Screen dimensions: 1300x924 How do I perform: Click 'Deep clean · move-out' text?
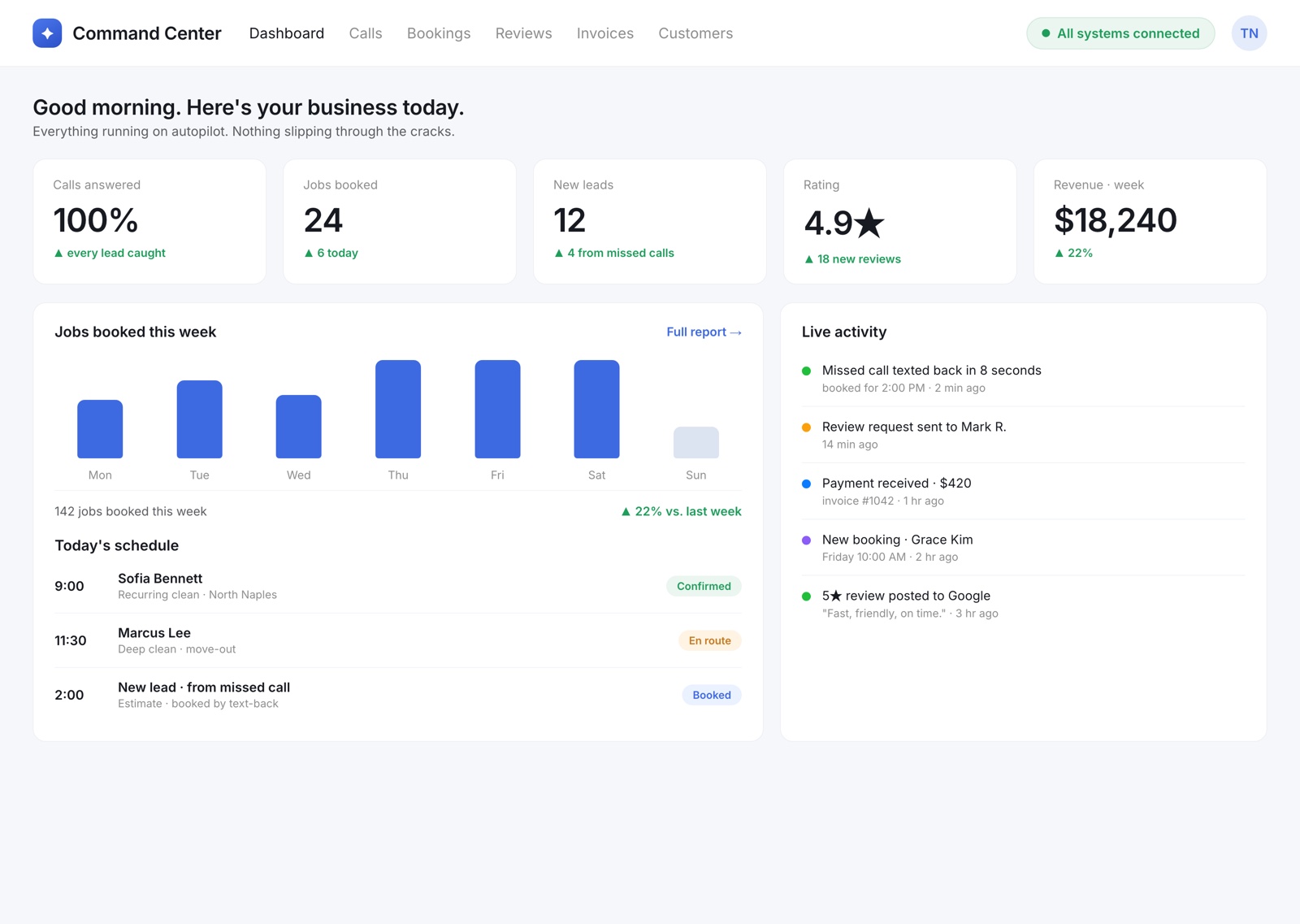point(177,649)
